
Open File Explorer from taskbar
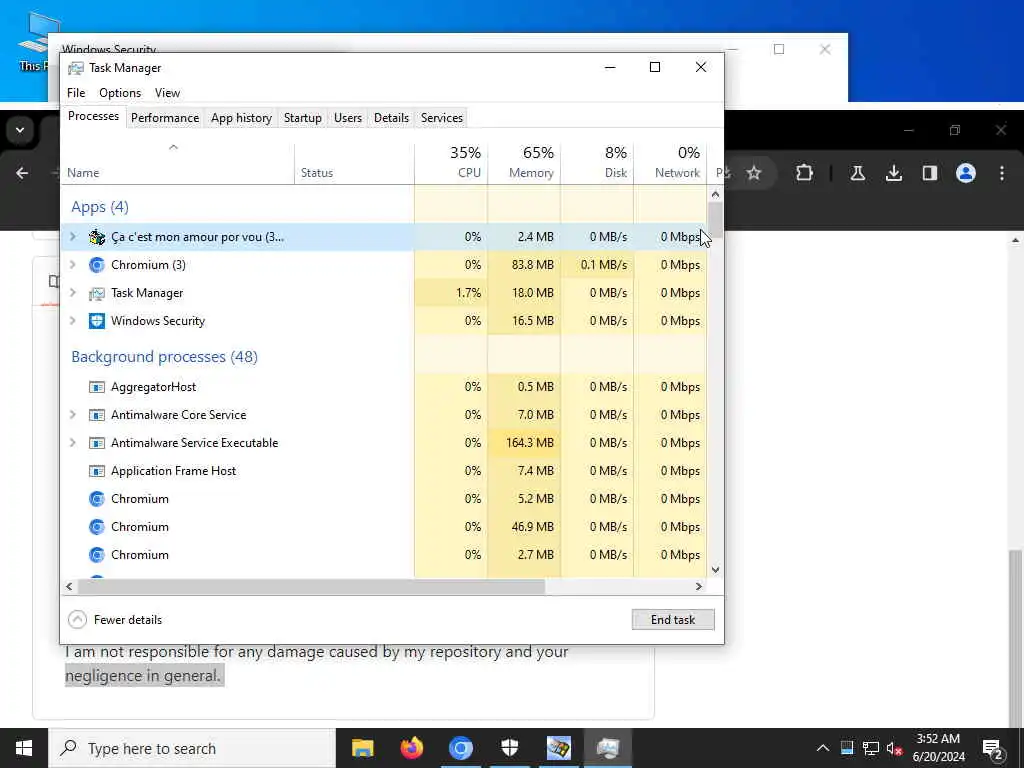362,748
